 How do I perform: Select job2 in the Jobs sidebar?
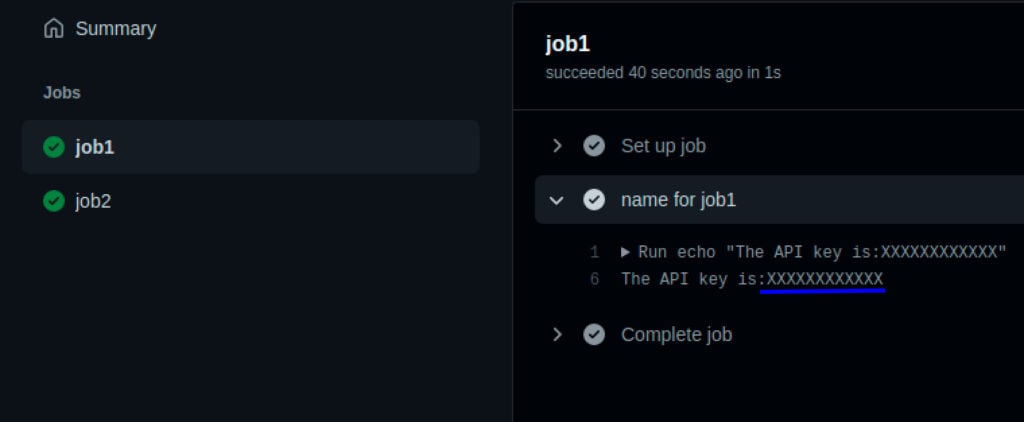251,201
